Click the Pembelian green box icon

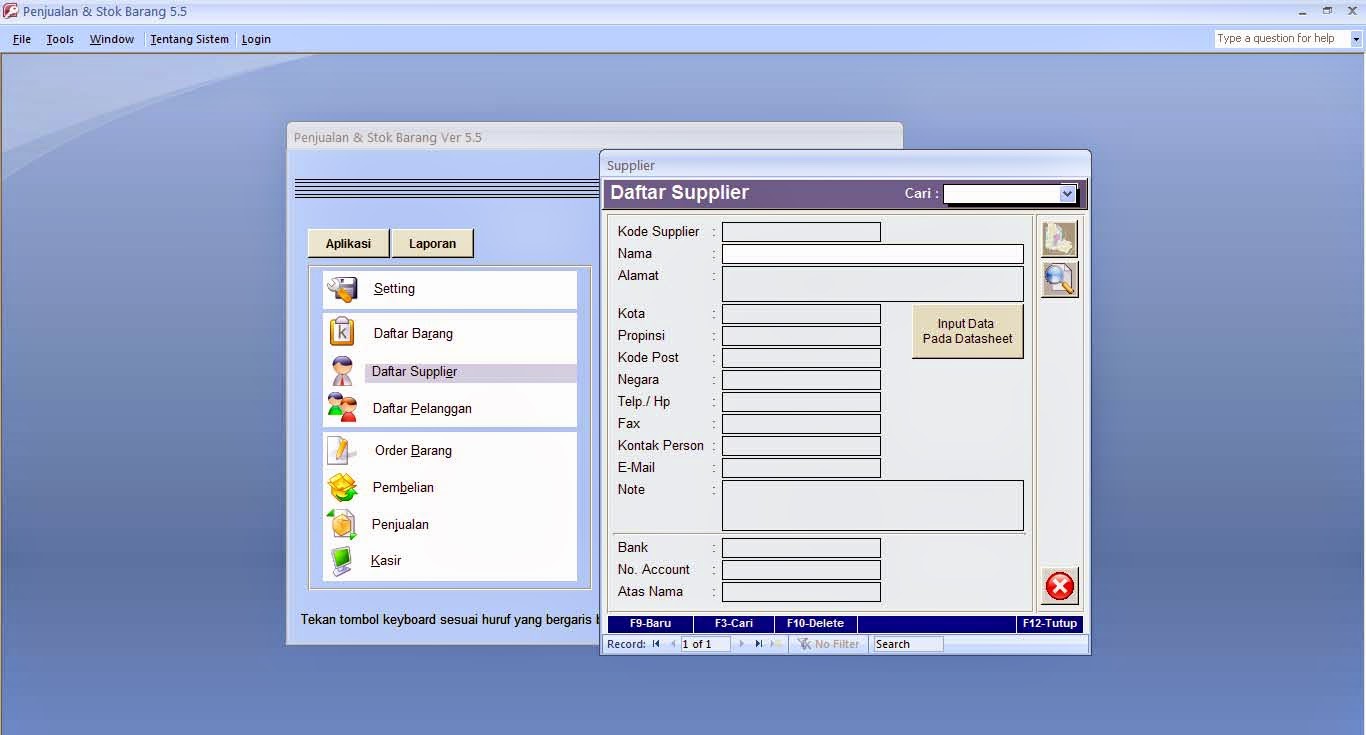tap(342, 487)
